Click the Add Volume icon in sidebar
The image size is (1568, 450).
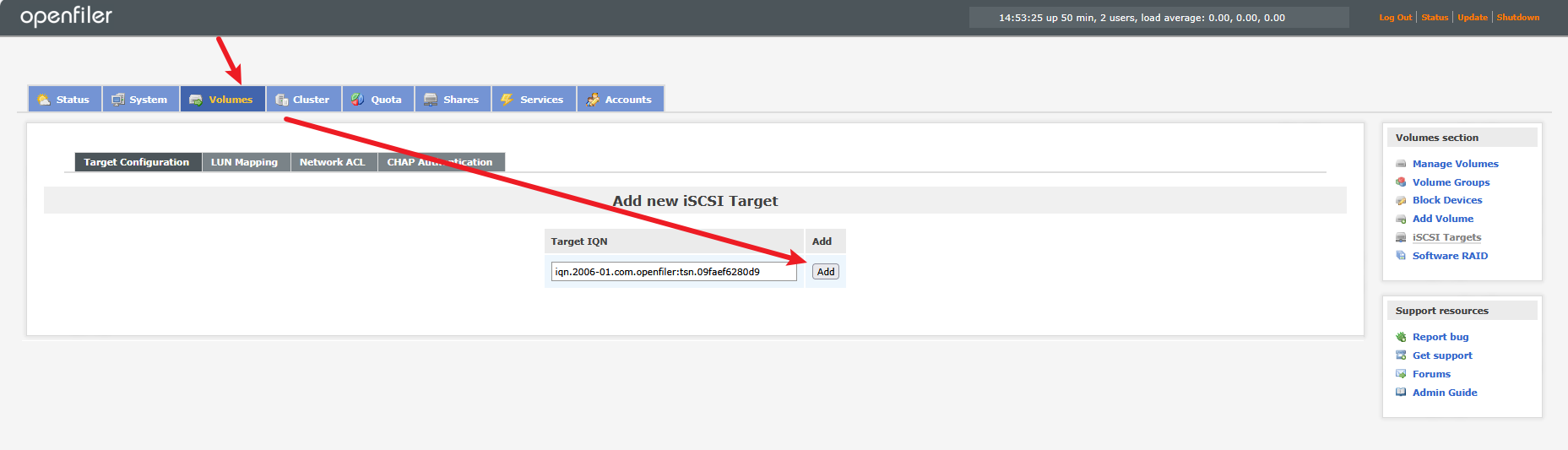pyautogui.click(x=1402, y=219)
